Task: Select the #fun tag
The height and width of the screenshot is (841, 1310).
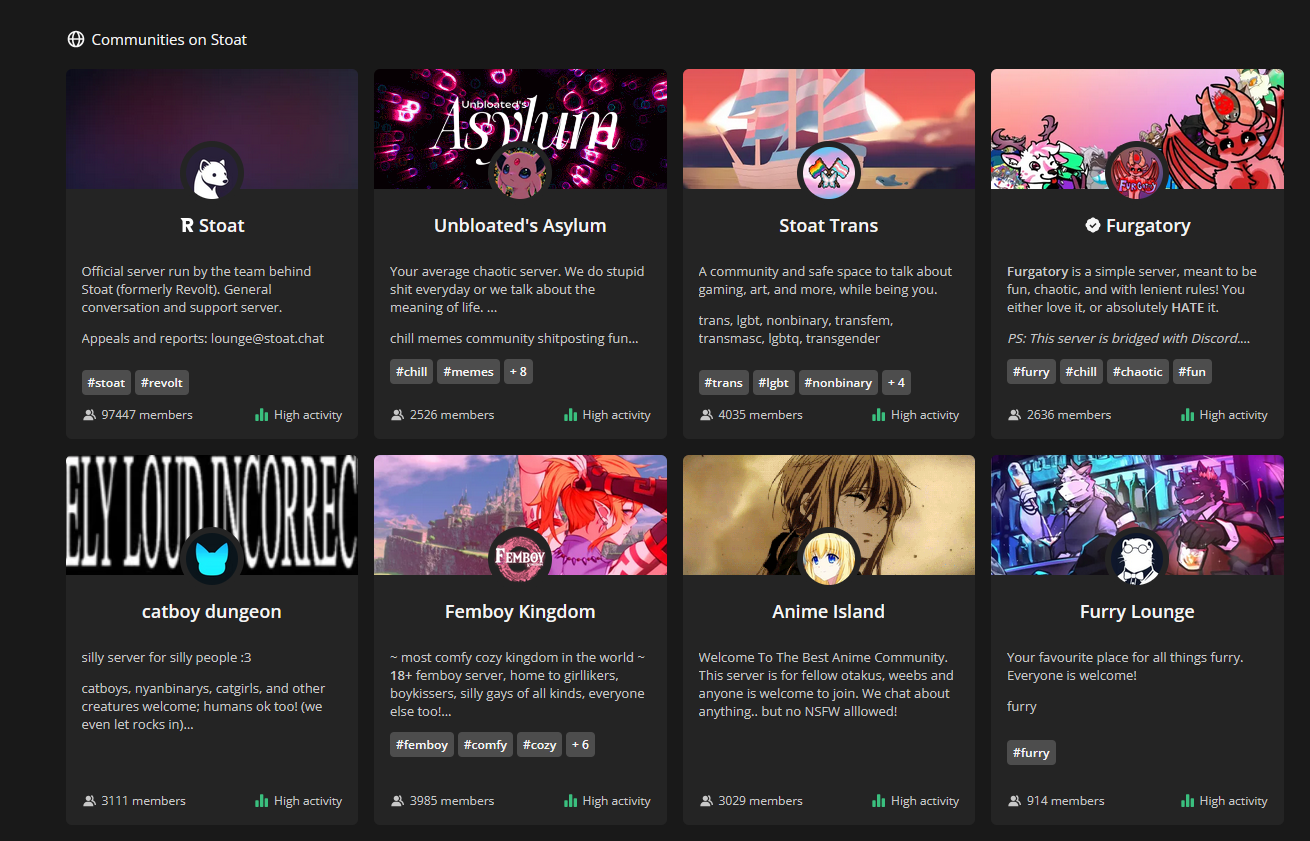Action: pyautogui.click(x=1193, y=372)
